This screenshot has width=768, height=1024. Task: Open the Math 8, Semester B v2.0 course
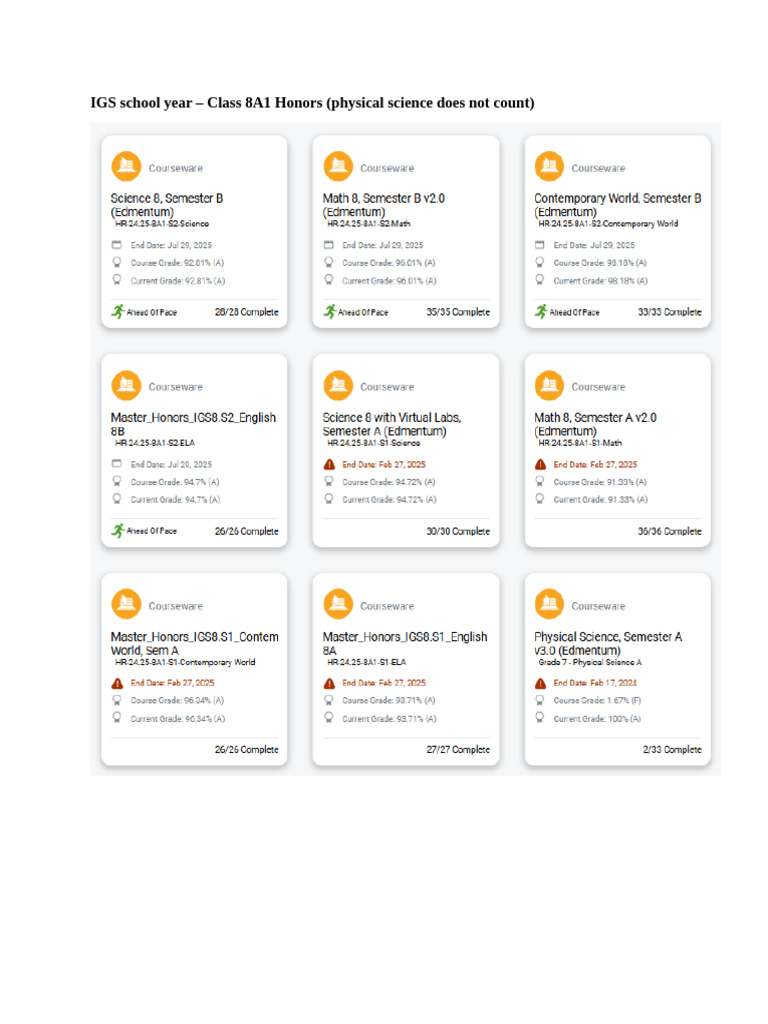tap(383, 205)
